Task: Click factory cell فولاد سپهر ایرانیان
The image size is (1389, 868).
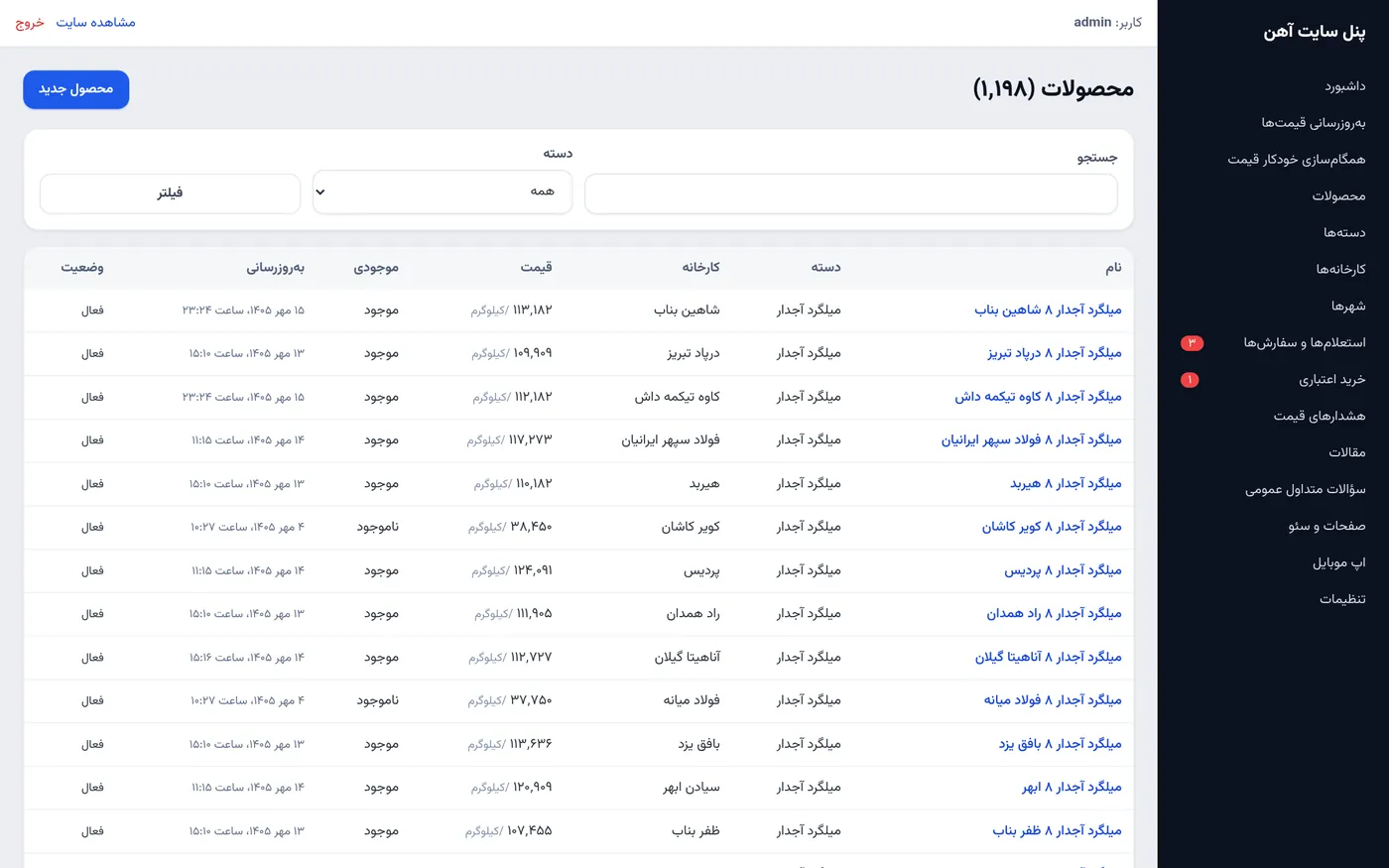Action: [x=671, y=440]
